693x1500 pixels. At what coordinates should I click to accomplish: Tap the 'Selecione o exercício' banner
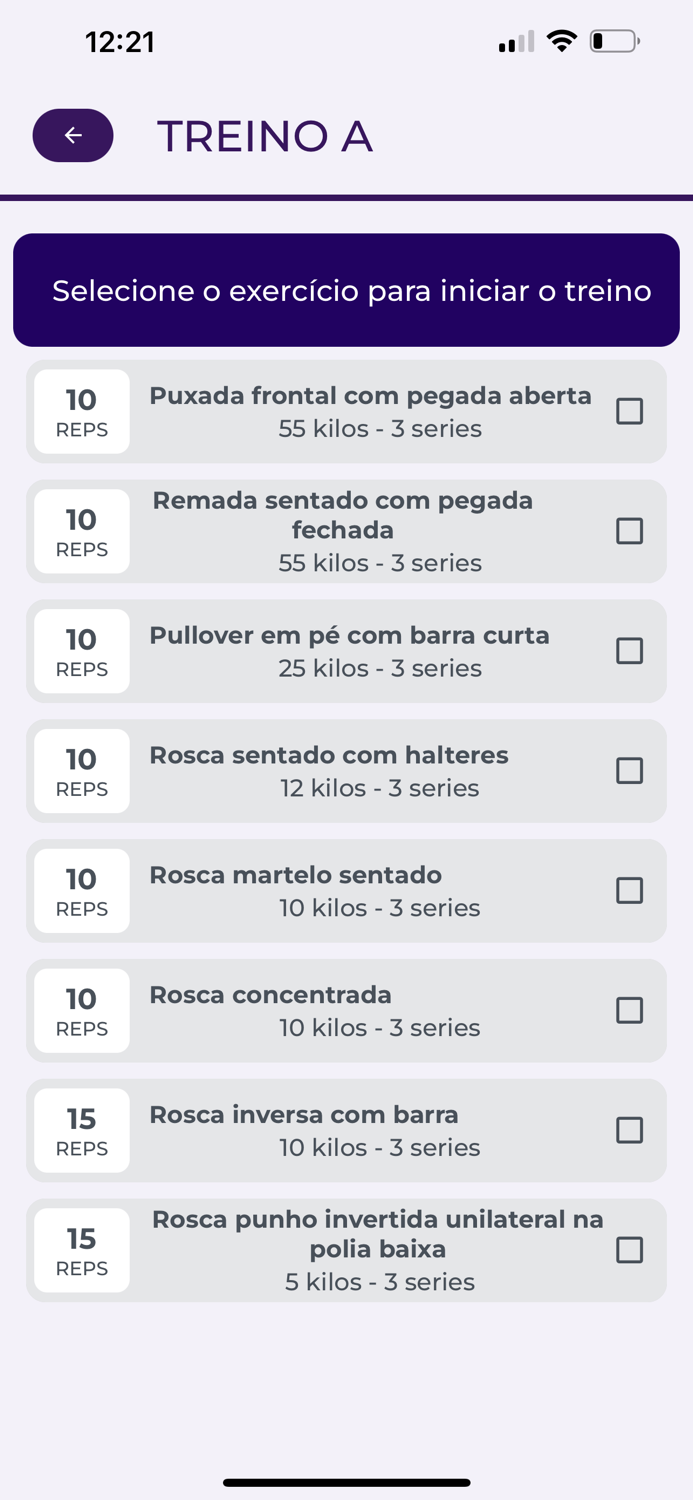tap(346, 290)
